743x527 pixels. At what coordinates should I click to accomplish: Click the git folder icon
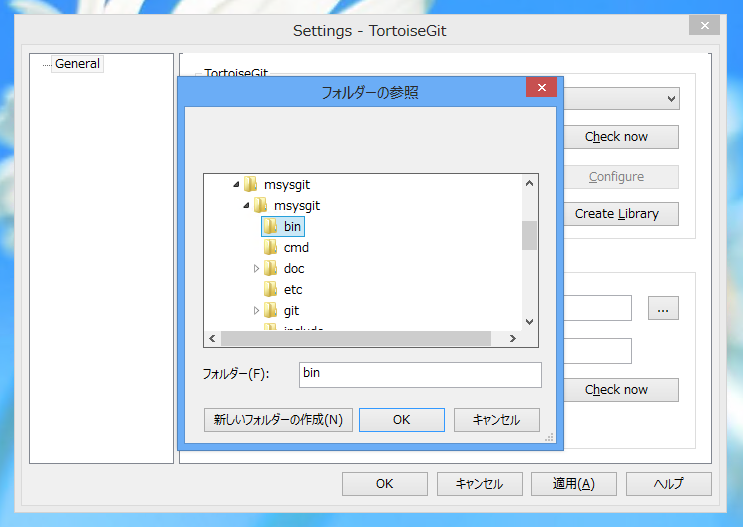coord(271,310)
